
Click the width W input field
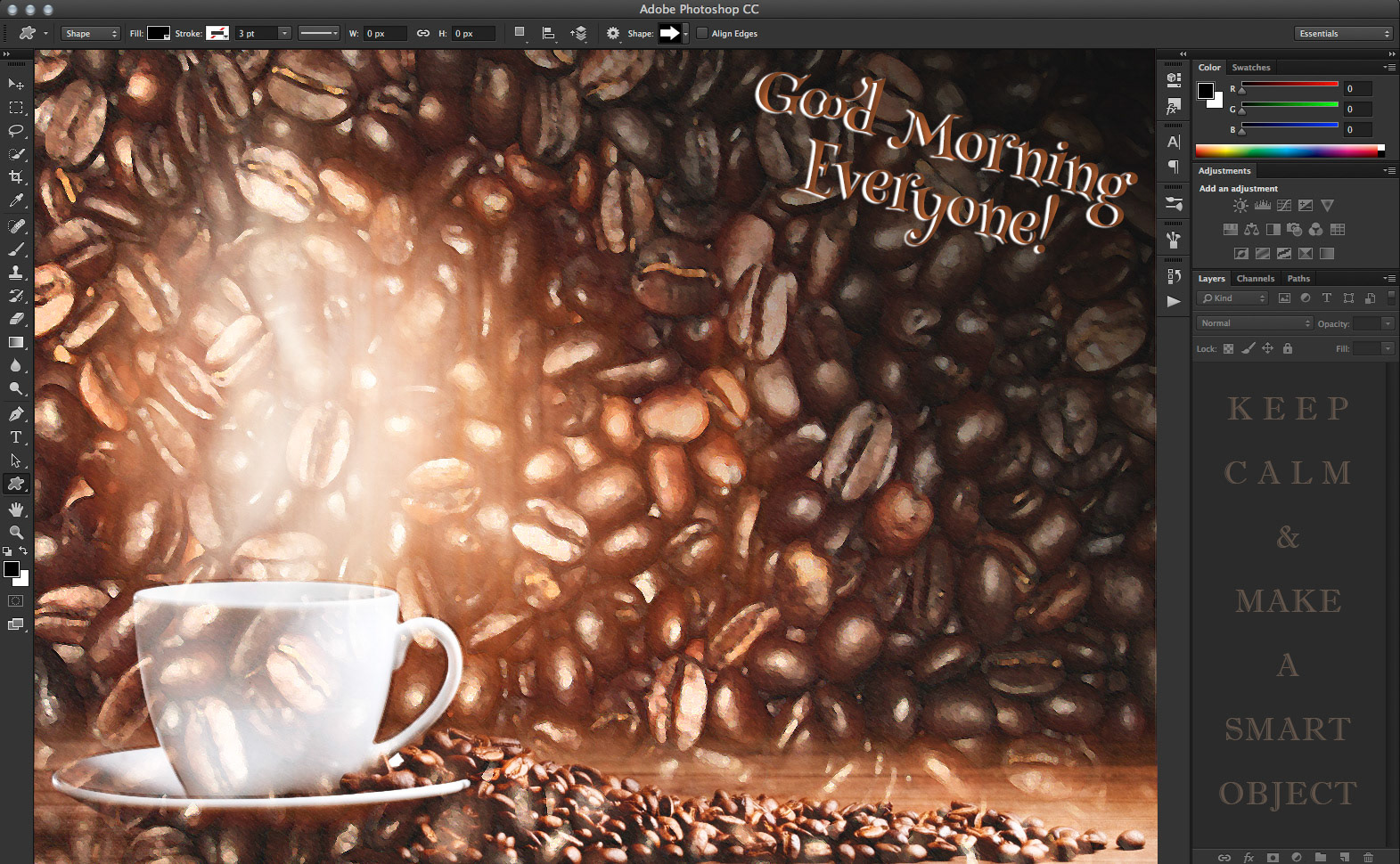pyautogui.click(x=385, y=33)
